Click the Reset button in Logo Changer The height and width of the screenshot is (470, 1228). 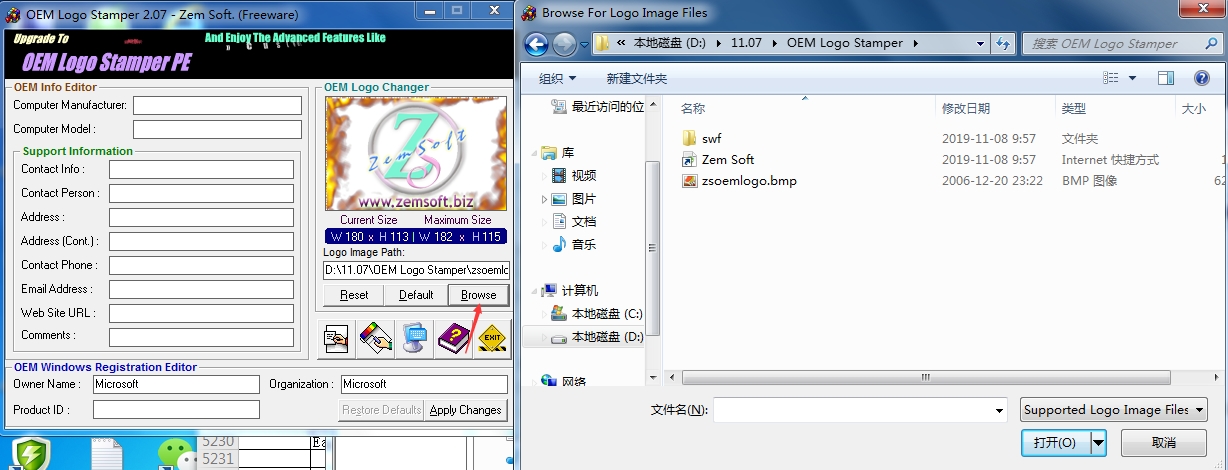354,295
